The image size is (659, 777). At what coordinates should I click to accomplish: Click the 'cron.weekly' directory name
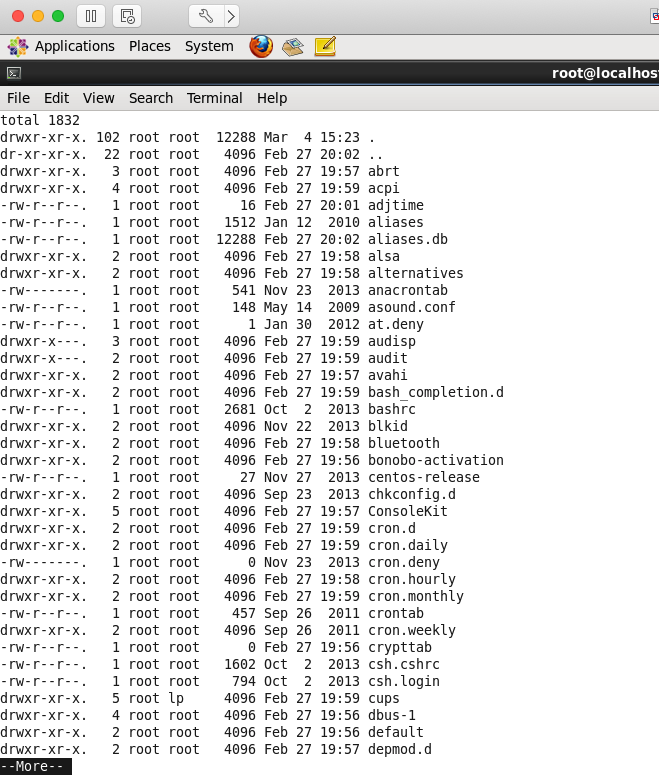coord(412,631)
